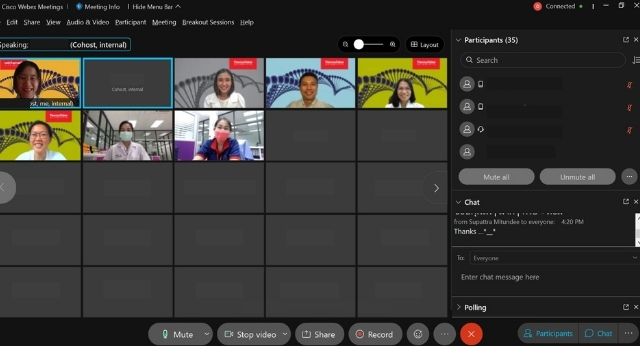Toggle the Chat panel button
The width and height of the screenshot is (640, 360).
click(598, 333)
